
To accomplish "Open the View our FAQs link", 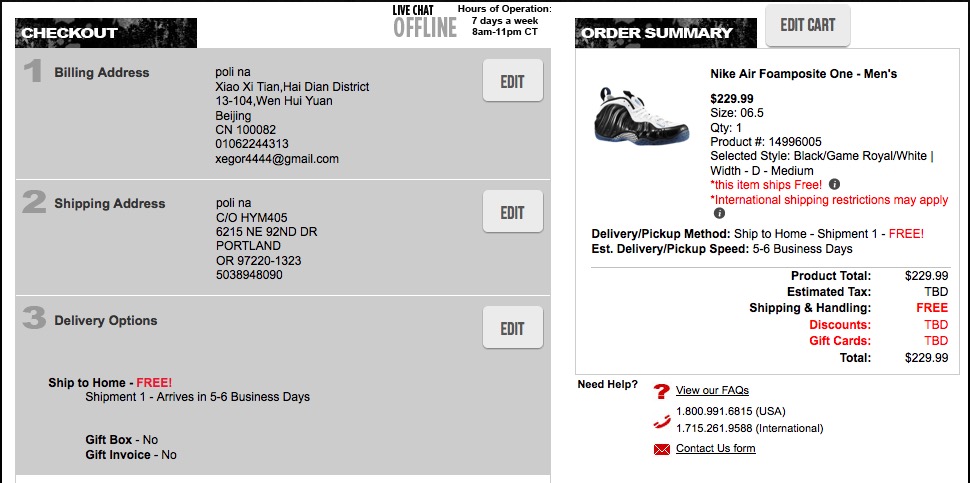I will (712, 391).
